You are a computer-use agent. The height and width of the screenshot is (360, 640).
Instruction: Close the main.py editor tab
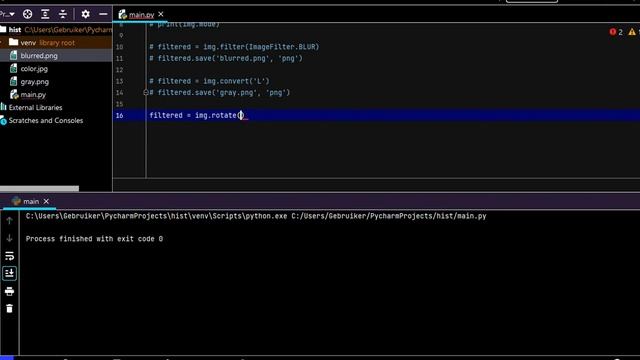pyautogui.click(x=161, y=14)
